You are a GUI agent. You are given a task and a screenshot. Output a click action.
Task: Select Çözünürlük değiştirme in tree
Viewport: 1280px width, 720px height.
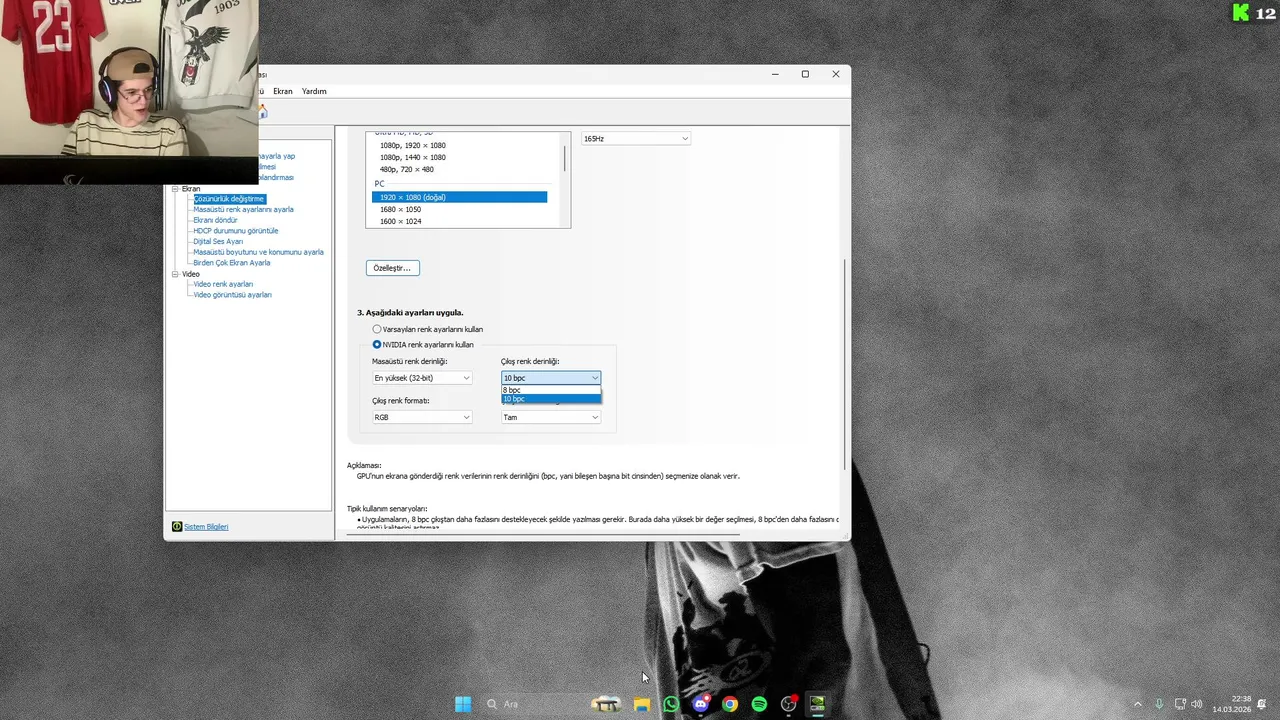(229, 199)
